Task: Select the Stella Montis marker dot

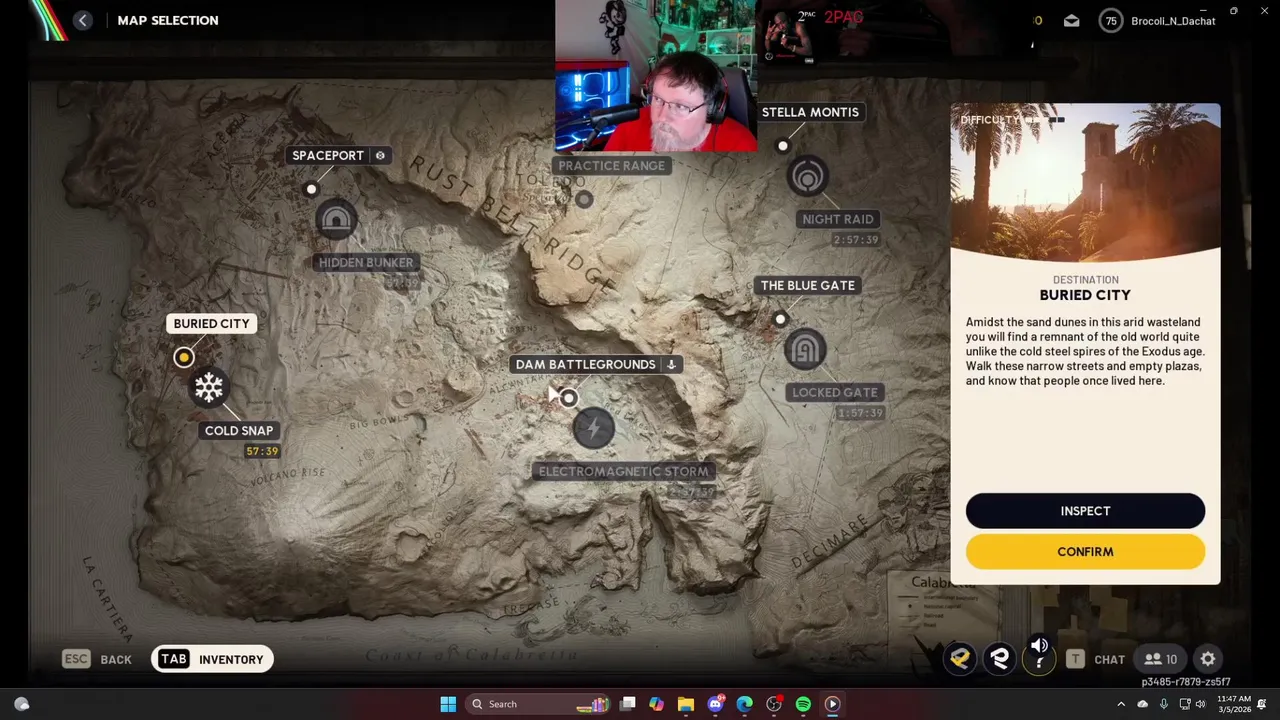Action: pos(783,146)
